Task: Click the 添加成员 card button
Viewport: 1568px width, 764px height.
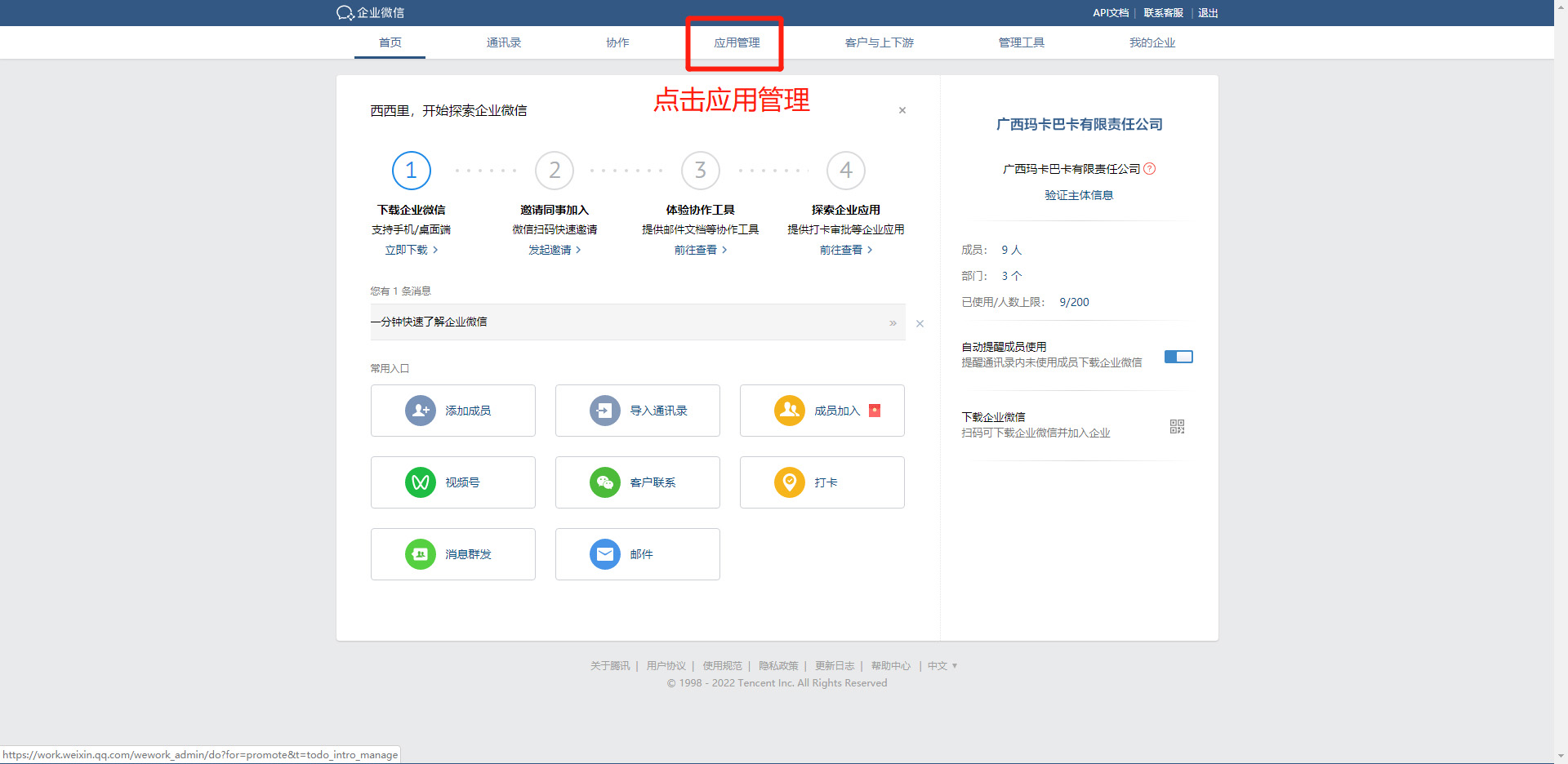Action: (453, 411)
